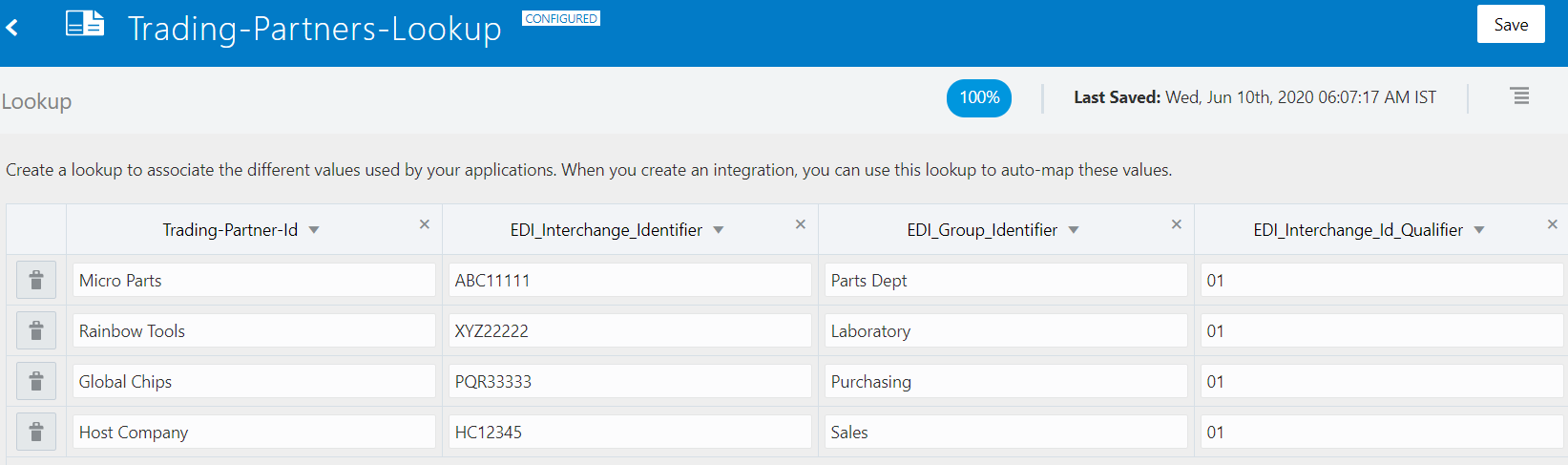Edit the Host Company field
The image size is (1568, 465).
pos(254,432)
